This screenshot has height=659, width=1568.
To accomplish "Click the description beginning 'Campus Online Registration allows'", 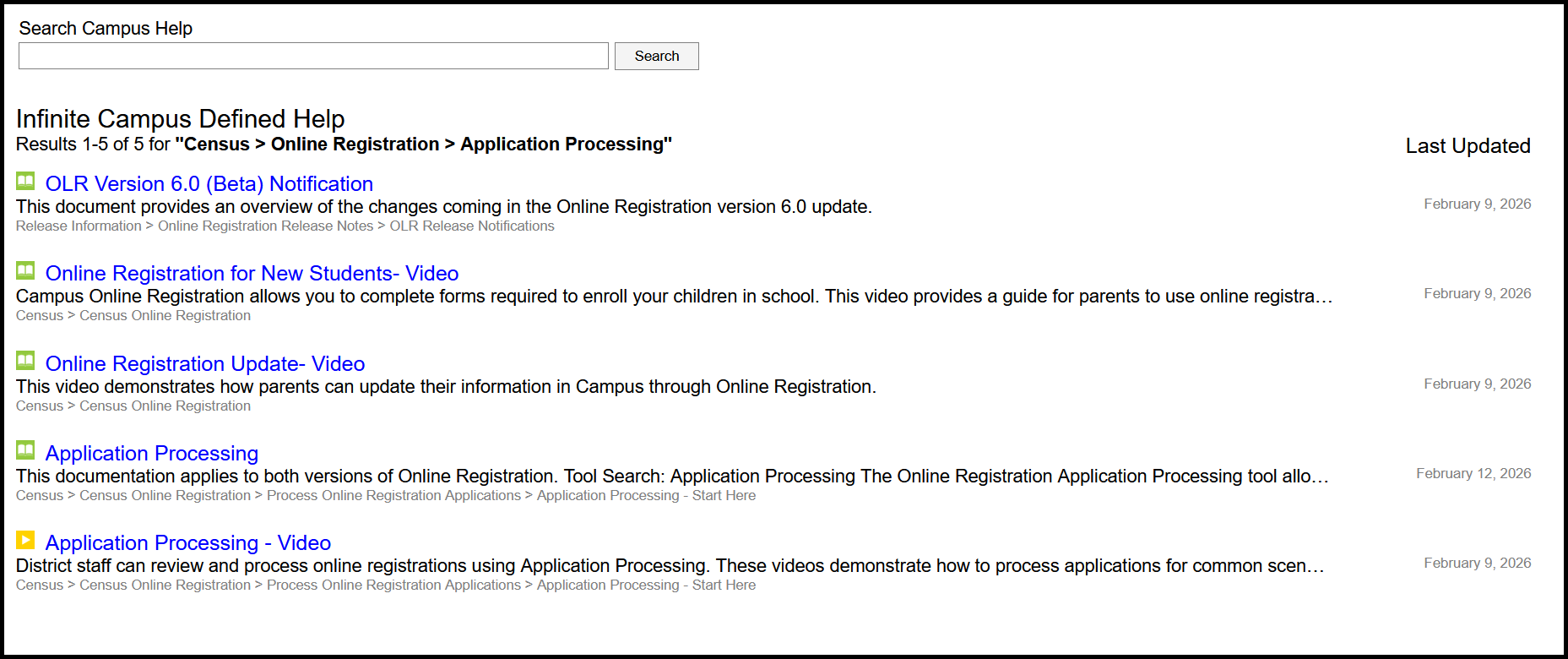I will point(675,297).
